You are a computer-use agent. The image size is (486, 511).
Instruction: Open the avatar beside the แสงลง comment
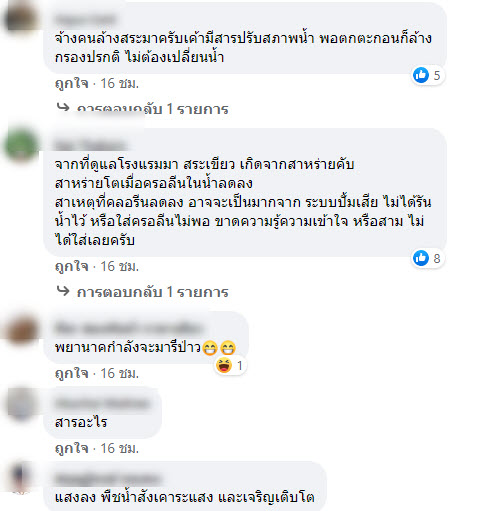point(21,478)
